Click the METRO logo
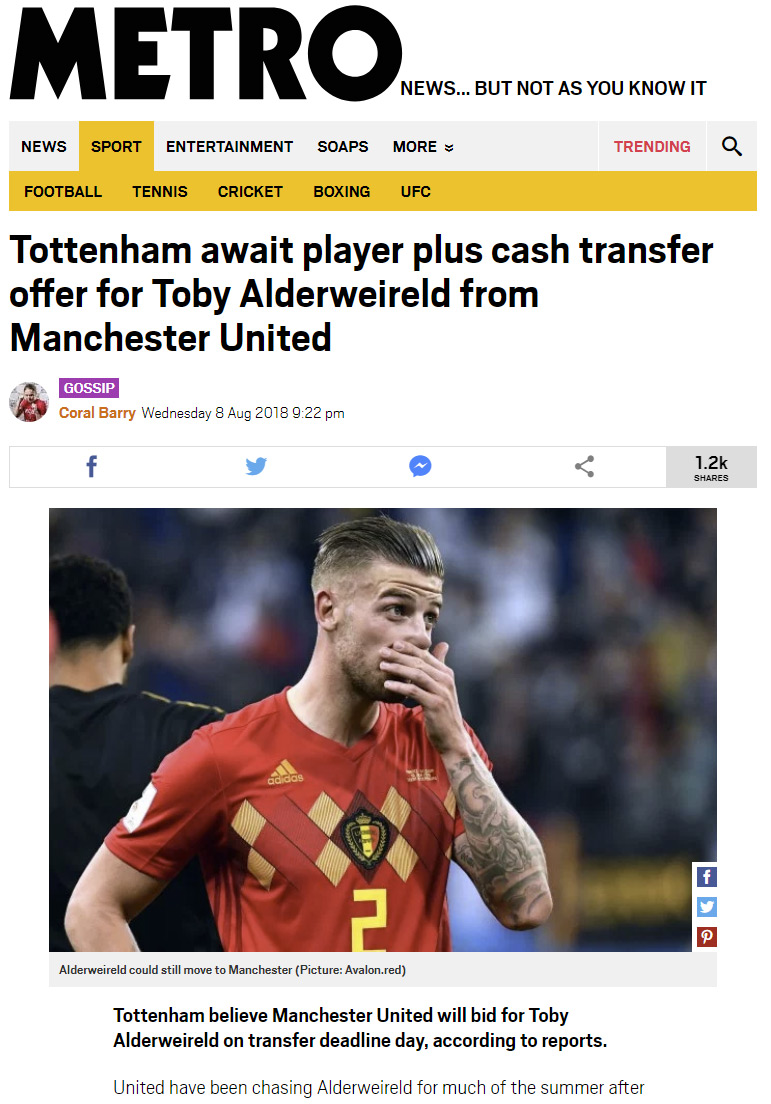Screen dimensions: 771x1104 click(x=206, y=54)
